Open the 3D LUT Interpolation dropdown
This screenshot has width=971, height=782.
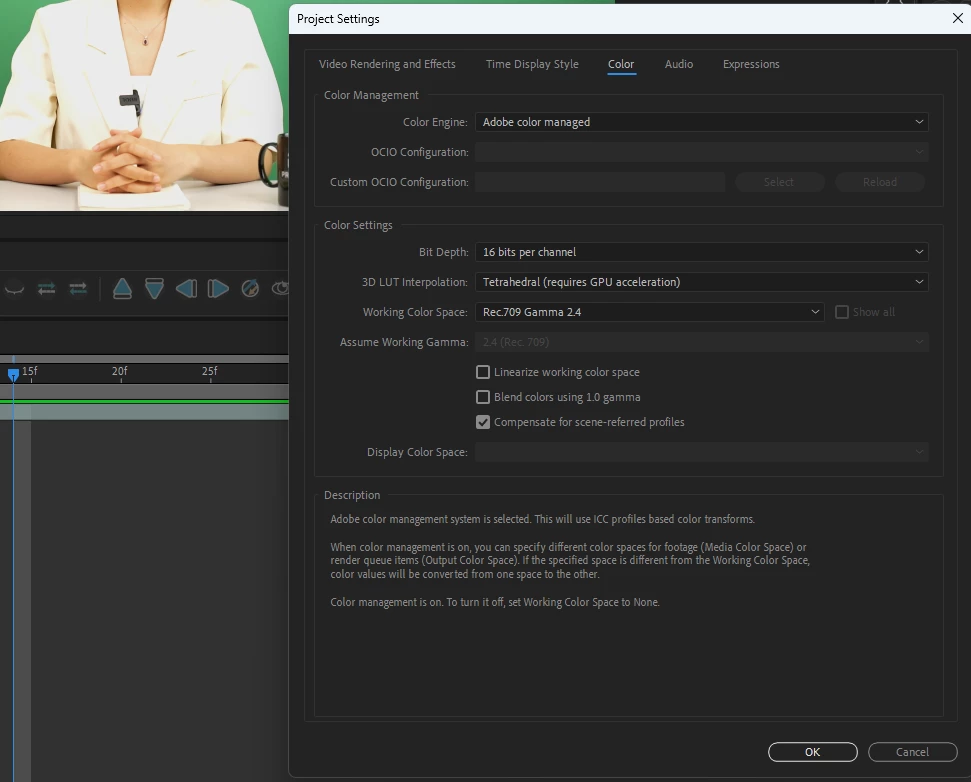click(702, 282)
